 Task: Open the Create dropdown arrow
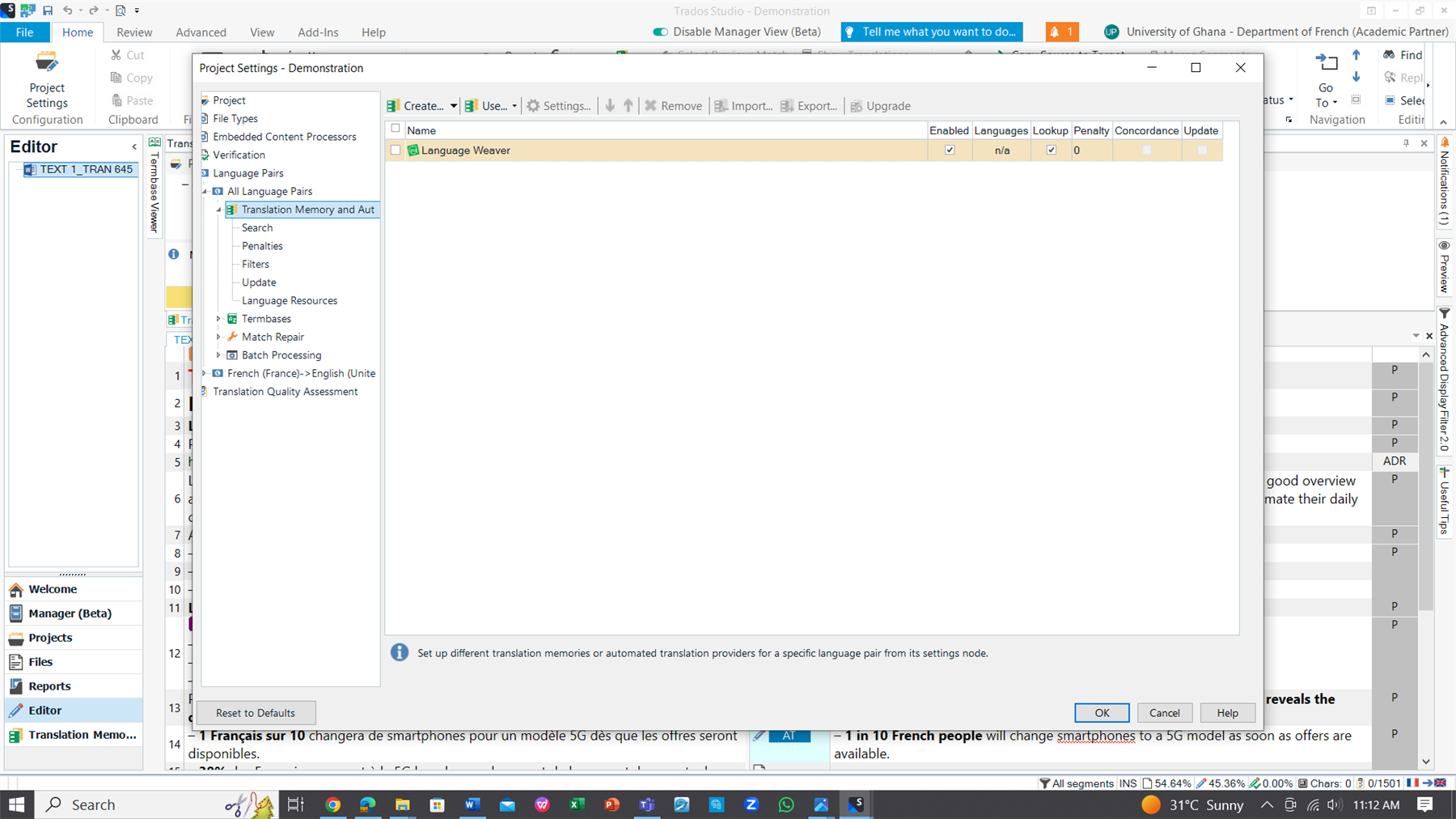coord(454,106)
